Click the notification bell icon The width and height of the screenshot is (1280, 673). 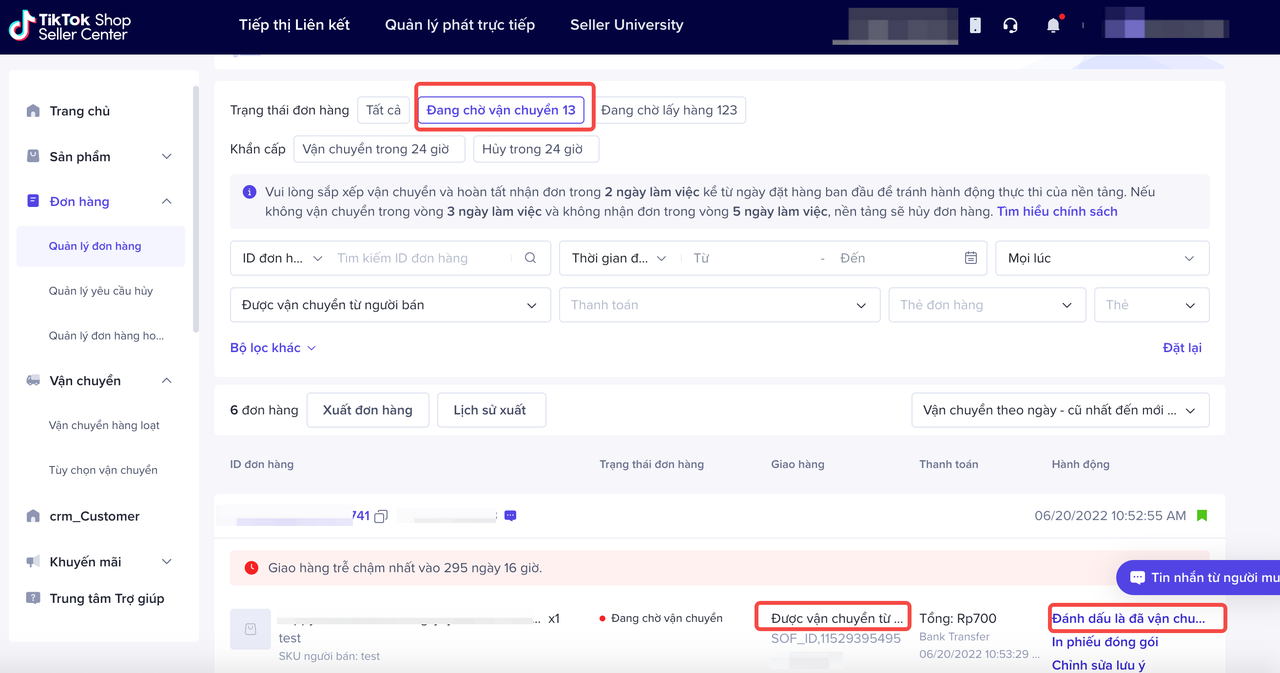(x=1053, y=26)
